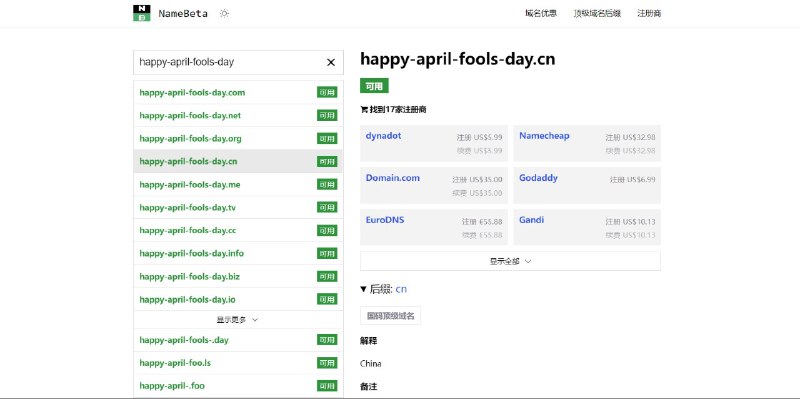Screen dimensions: 800x399
Task: Click the shopping cart icon beside 找到17家注册商
Action: coord(364,109)
